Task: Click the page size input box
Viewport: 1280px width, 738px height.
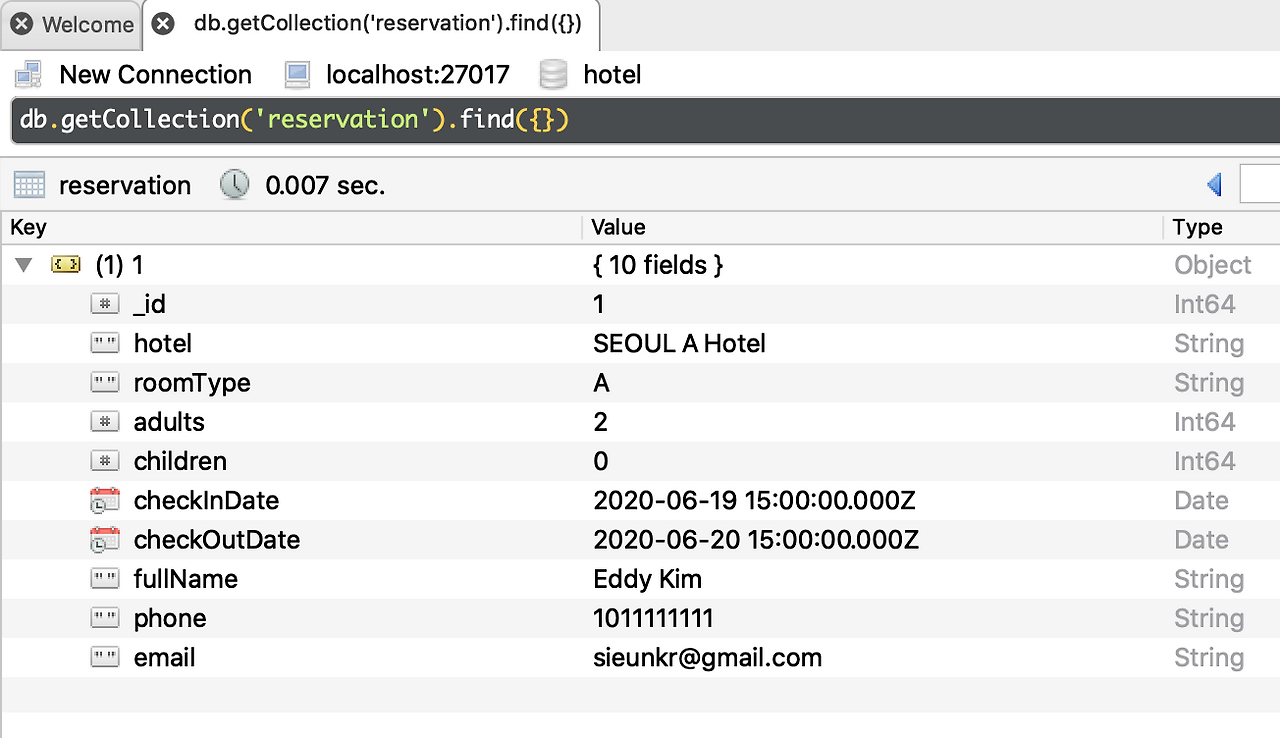Action: tap(1261, 184)
